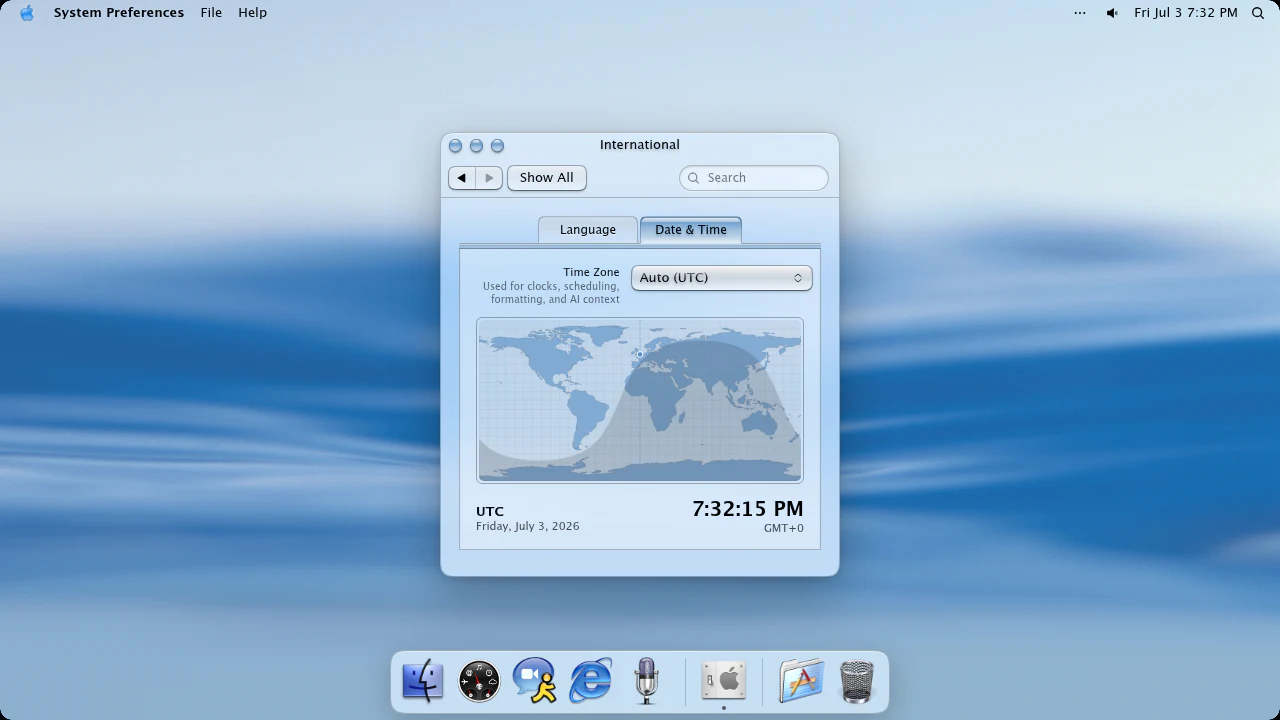1280x720 pixels.
Task: Open Finder from the dock
Action: pyautogui.click(x=423, y=681)
